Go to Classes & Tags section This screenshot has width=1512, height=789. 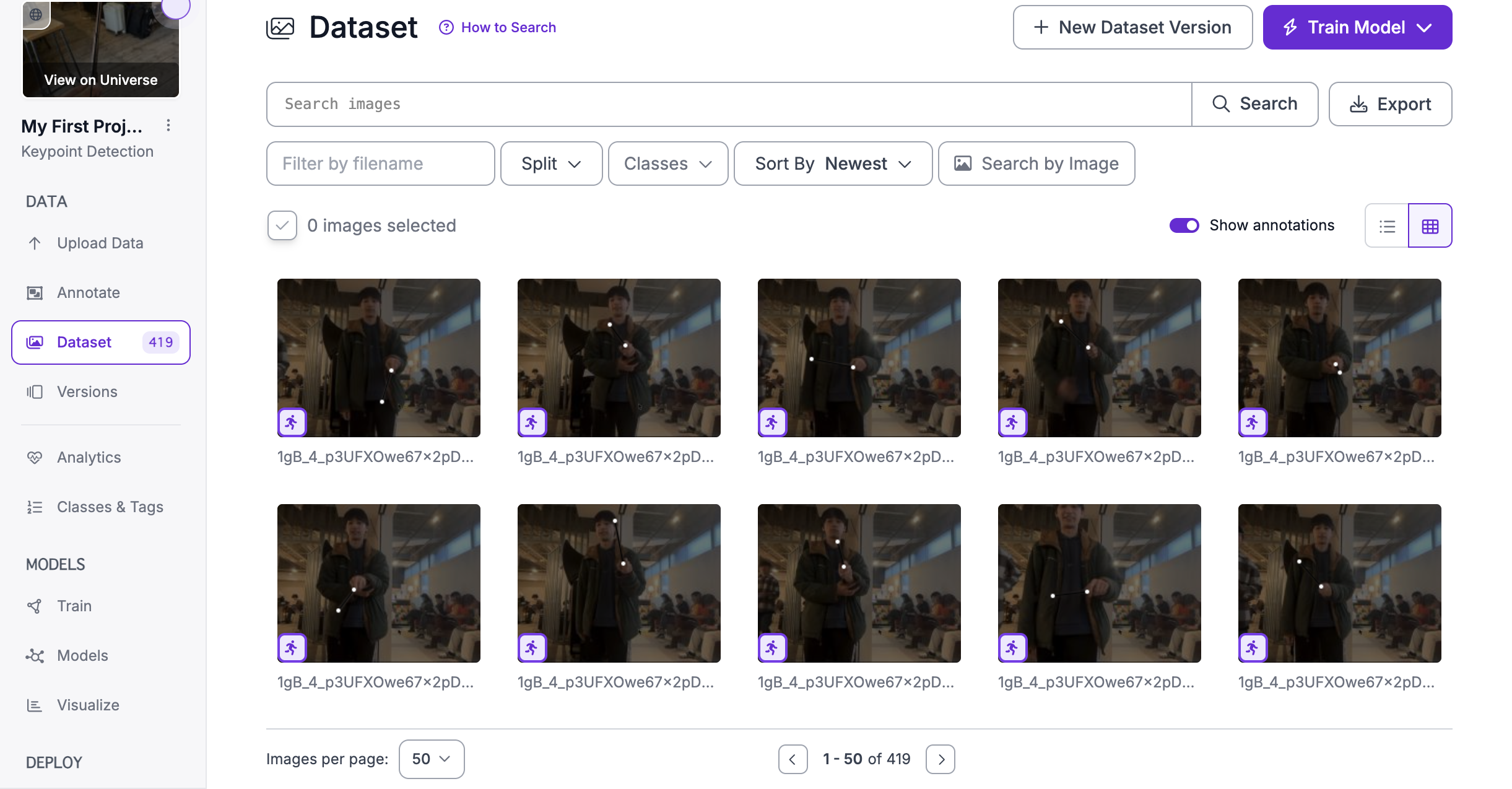click(x=110, y=507)
